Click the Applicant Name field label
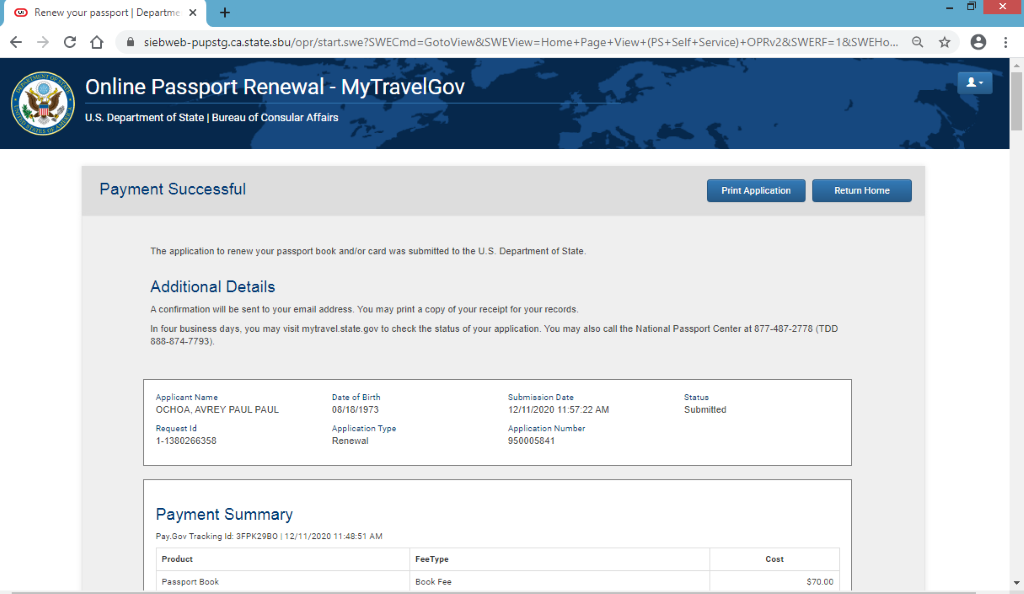 (187, 397)
